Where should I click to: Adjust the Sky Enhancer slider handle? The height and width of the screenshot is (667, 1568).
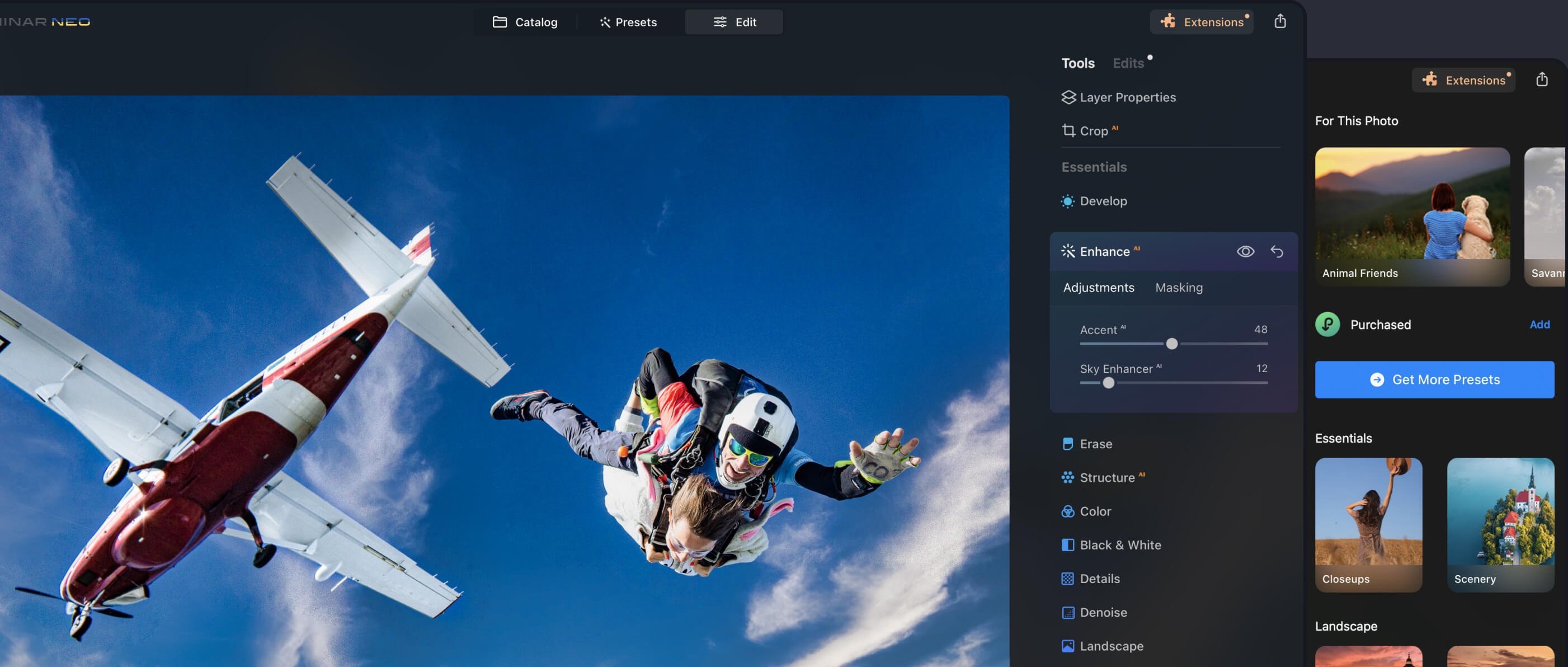point(1108,383)
